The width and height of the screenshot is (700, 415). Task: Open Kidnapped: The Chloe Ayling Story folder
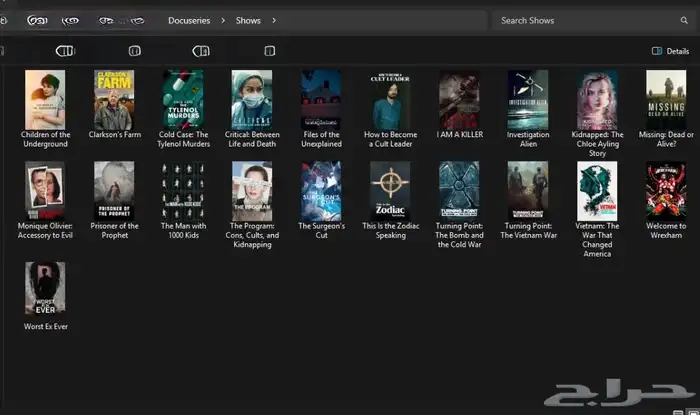coord(597,113)
